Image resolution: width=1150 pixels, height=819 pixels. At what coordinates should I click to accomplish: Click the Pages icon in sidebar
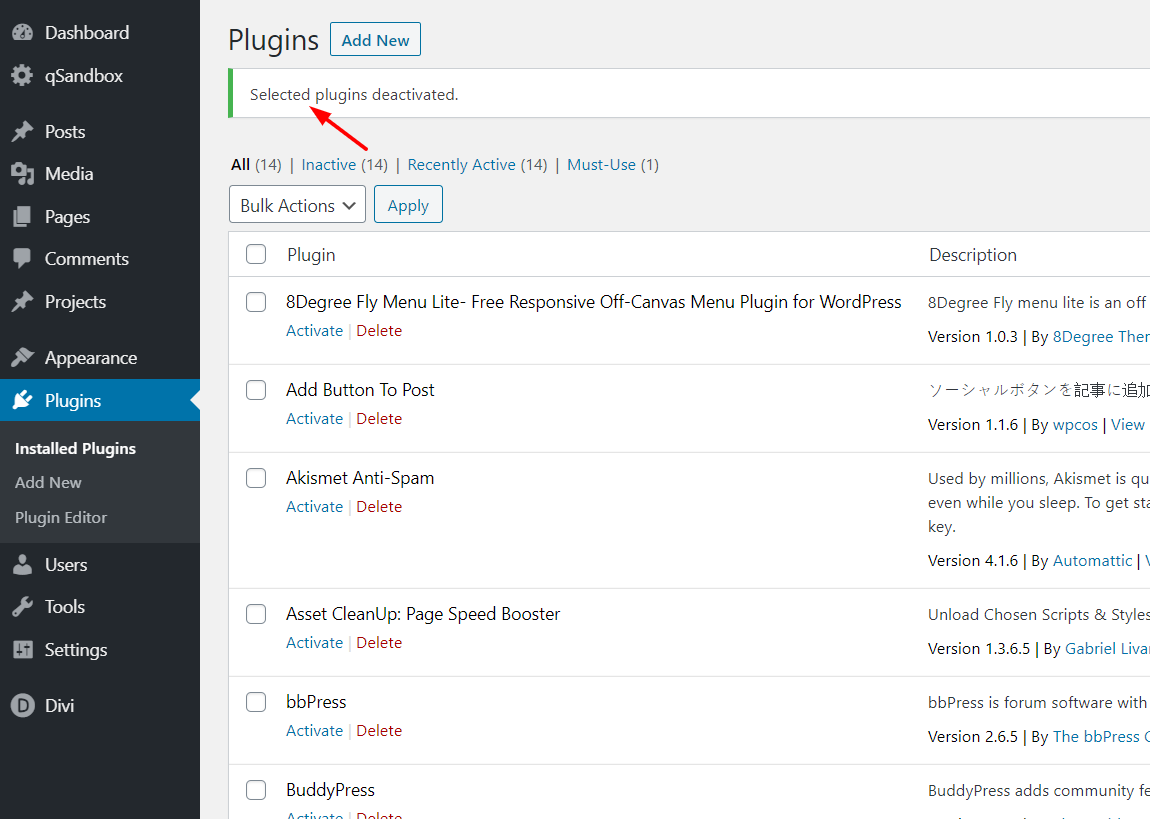[x=22, y=217]
